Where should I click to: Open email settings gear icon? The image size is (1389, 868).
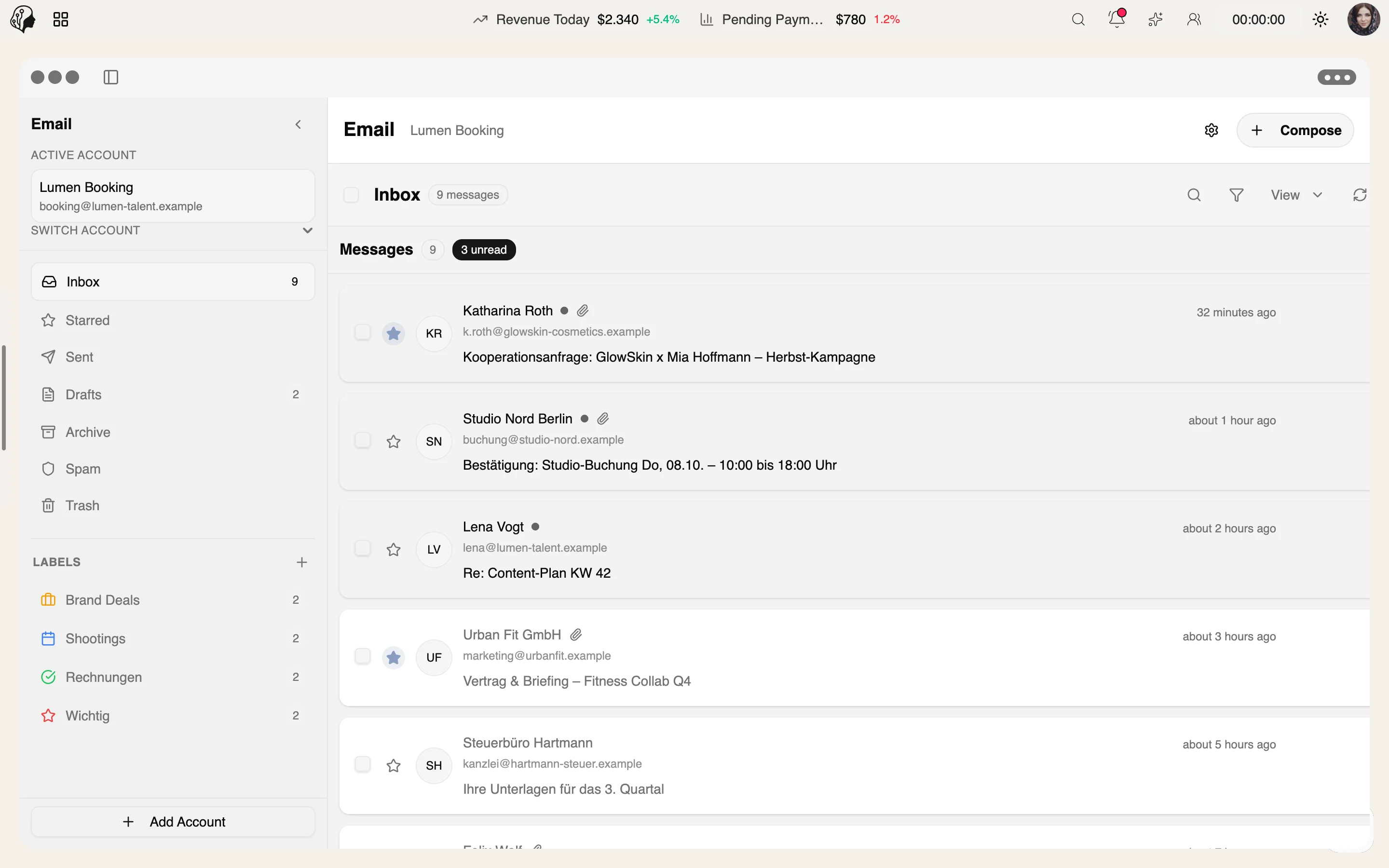click(x=1211, y=130)
